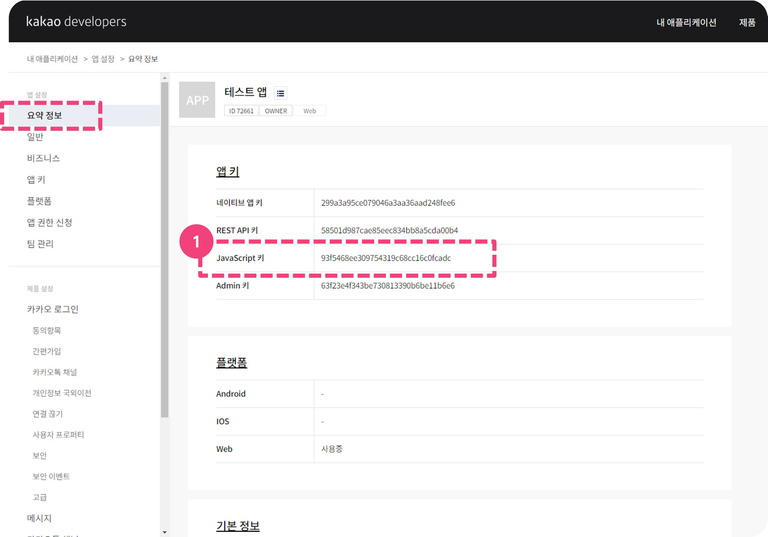
Task: Open 카카오 로그인 in the sidebar
Action: pyautogui.click(x=52, y=309)
